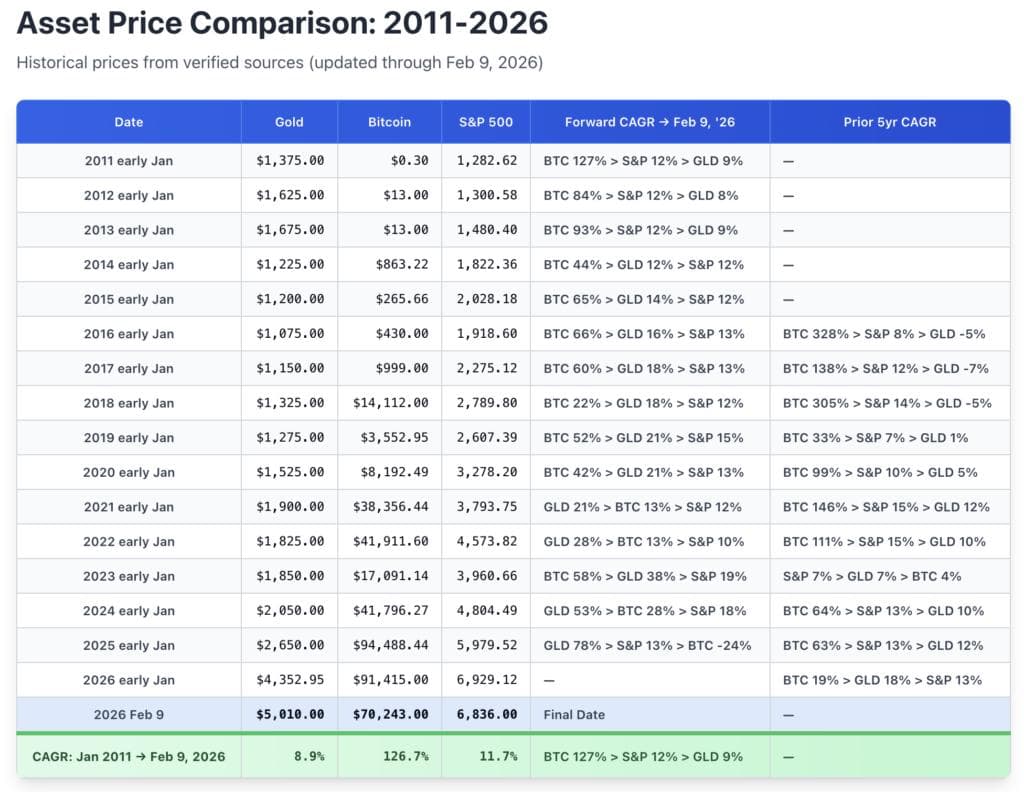This screenshot has width=1024, height=792.
Task: Select the 2011 early Jan date cell
Action: (129, 161)
